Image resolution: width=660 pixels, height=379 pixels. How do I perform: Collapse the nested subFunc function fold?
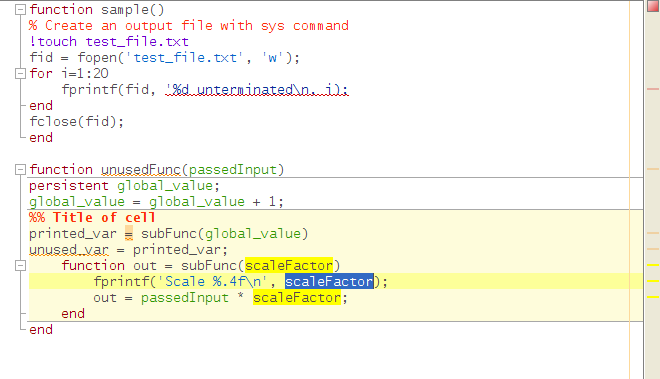coord(20,266)
